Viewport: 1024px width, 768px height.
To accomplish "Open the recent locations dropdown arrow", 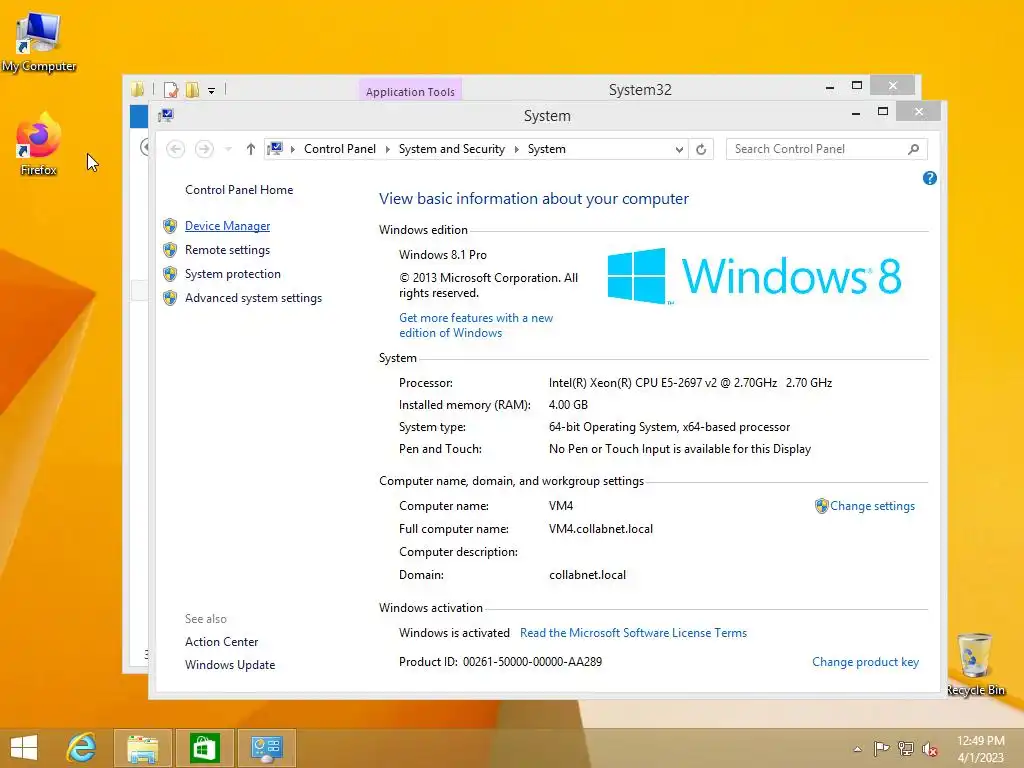I will (228, 150).
